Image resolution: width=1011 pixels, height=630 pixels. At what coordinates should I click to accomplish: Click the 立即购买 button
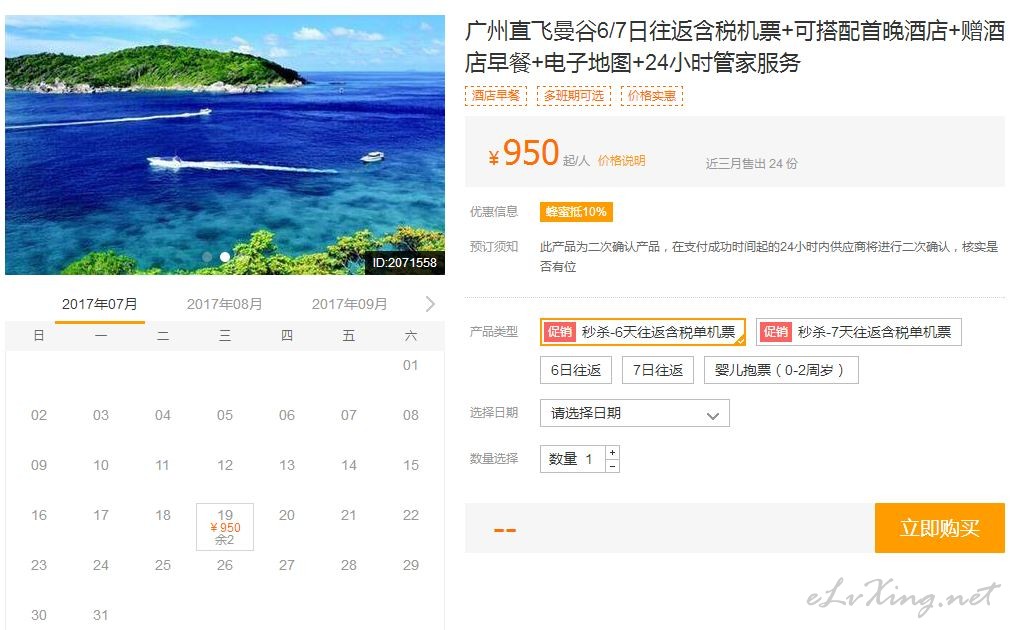click(x=939, y=528)
